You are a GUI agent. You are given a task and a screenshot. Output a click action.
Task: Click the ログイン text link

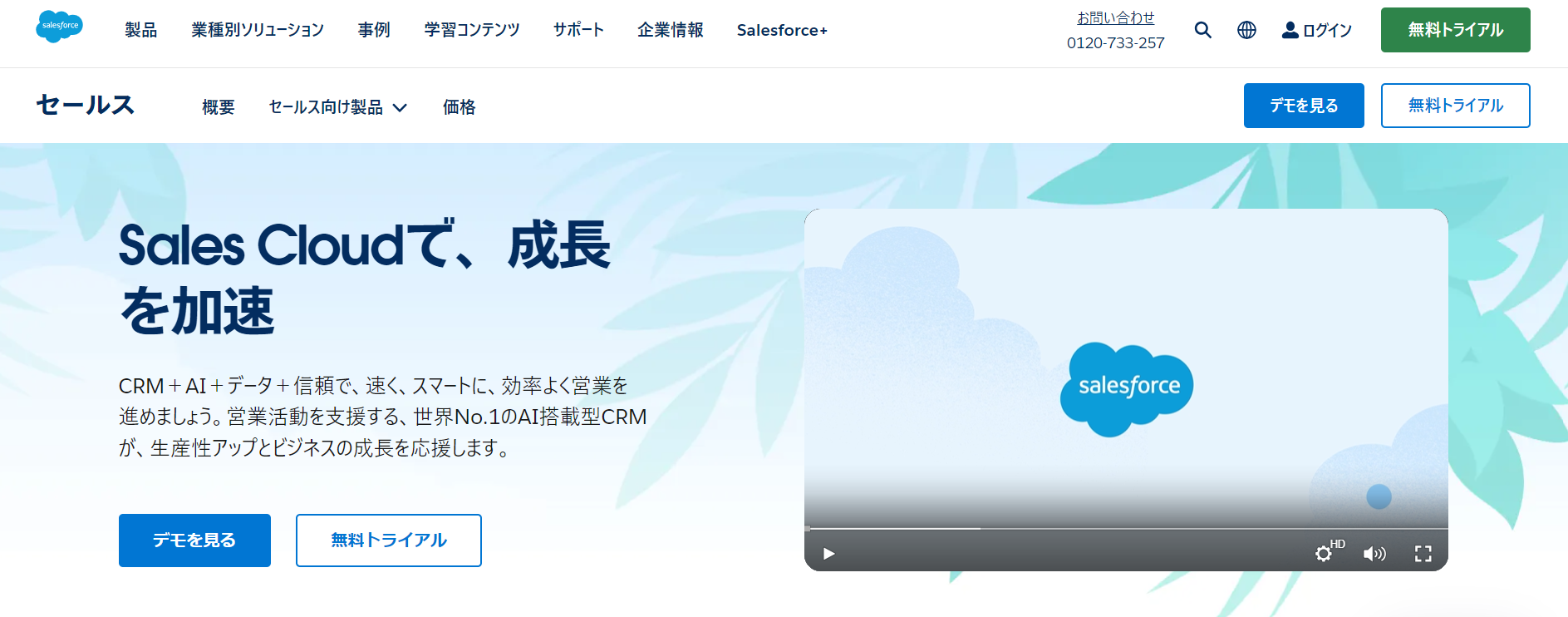point(1327,30)
